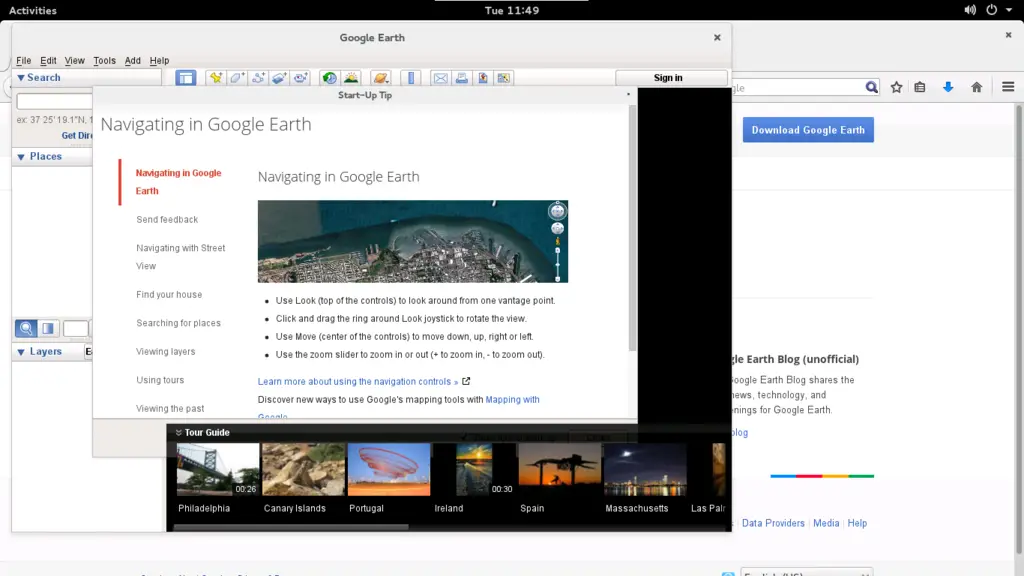1024x576 pixels.
Task: Show browser bookmarks list icon
Action: pos(920,88)
